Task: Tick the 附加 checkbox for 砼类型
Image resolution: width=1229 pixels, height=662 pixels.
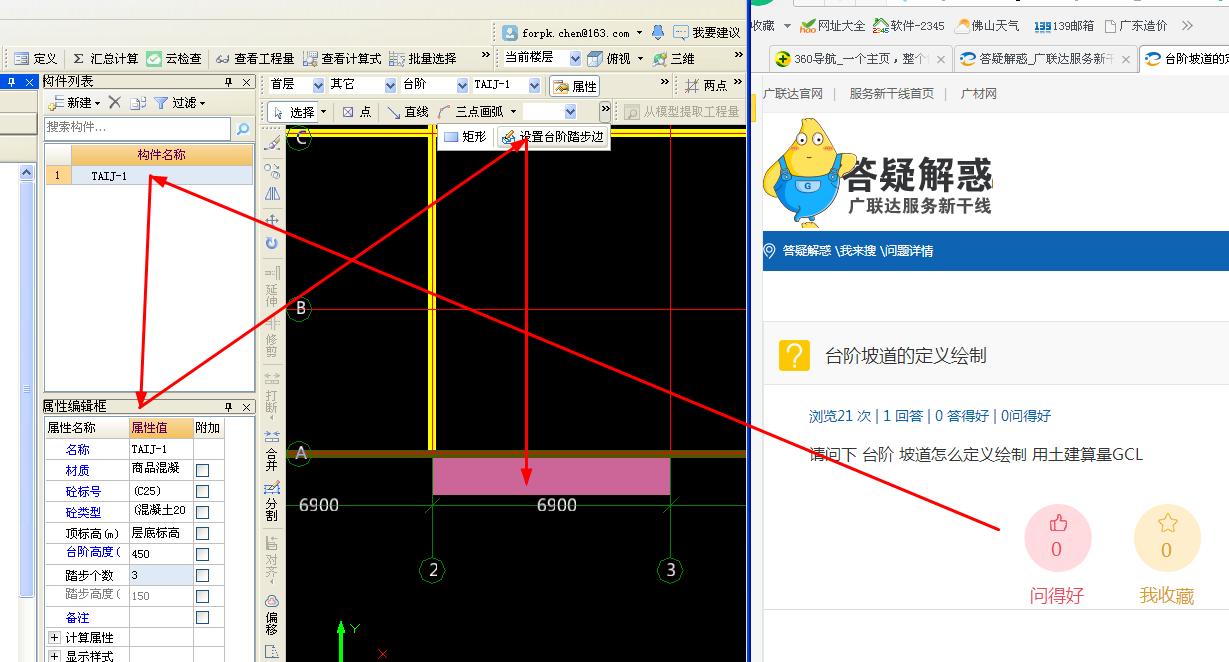Action: [203, 512]
